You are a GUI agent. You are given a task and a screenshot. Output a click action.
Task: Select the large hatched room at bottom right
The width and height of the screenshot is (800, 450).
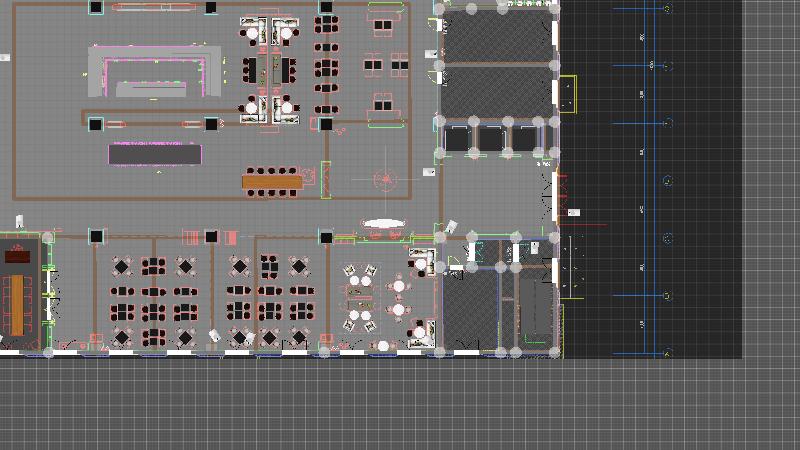click(470, 310)
